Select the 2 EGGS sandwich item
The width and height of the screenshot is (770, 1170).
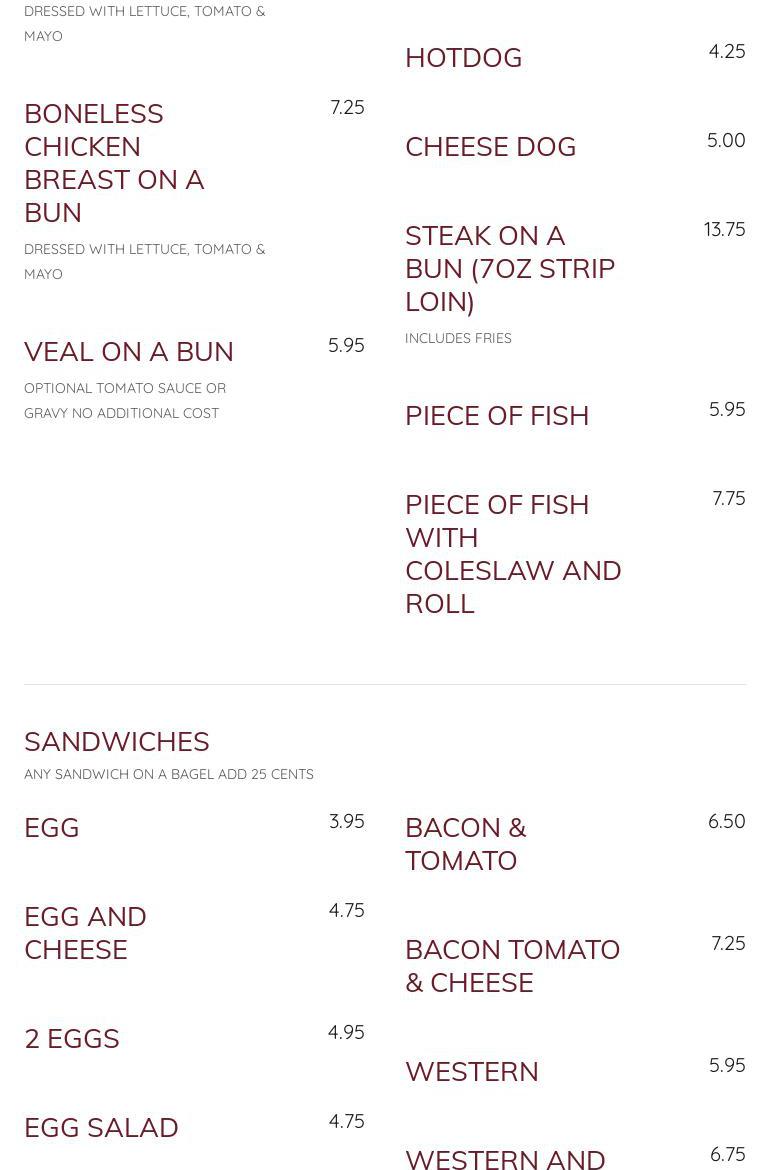pyautogui.click(x=72, y=1039)
